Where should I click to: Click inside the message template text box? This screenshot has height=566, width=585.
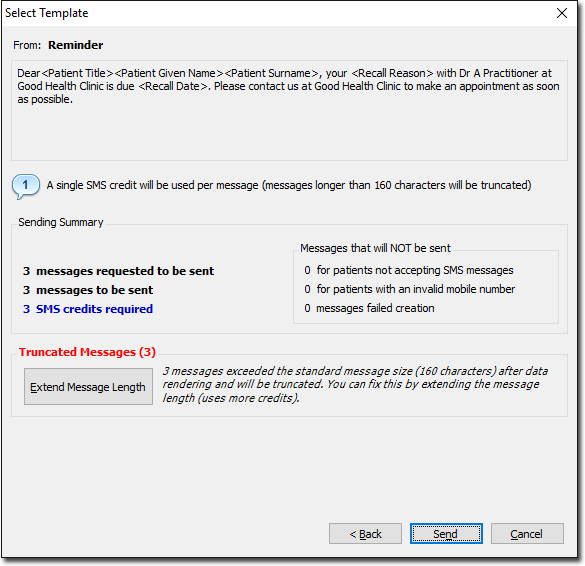tap(289, 110)
